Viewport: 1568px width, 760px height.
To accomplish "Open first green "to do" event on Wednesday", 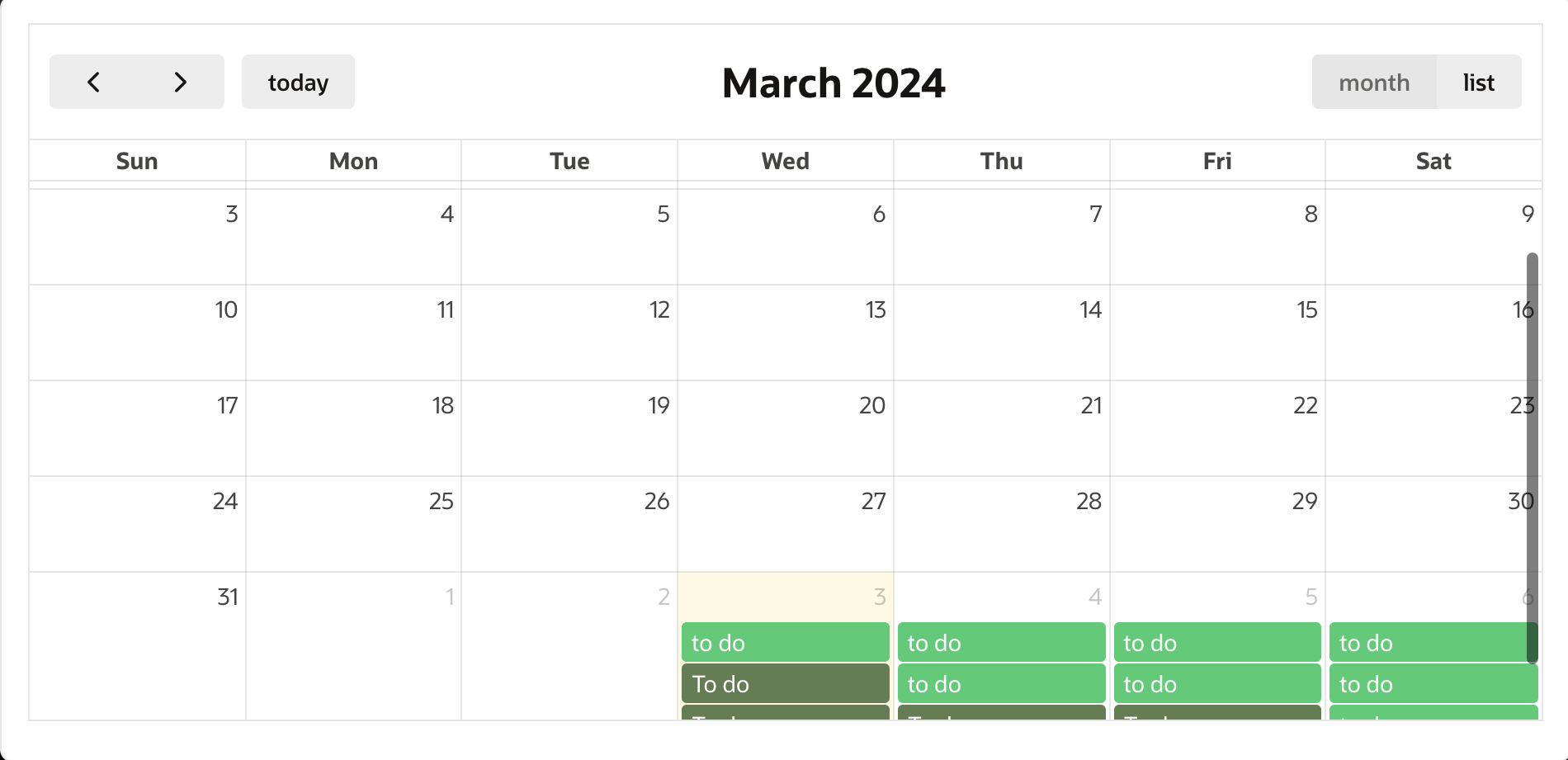I will (785, 642).
